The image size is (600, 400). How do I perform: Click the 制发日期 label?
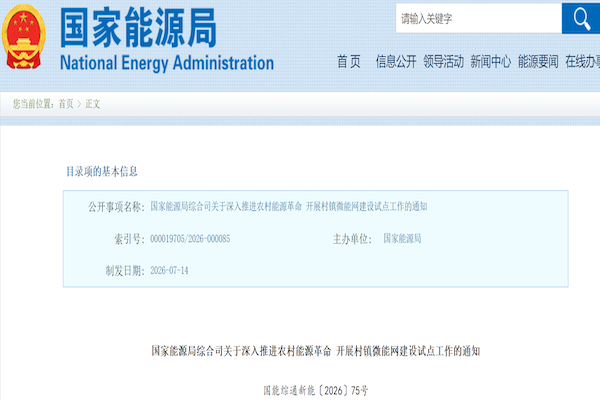point(126,271)
